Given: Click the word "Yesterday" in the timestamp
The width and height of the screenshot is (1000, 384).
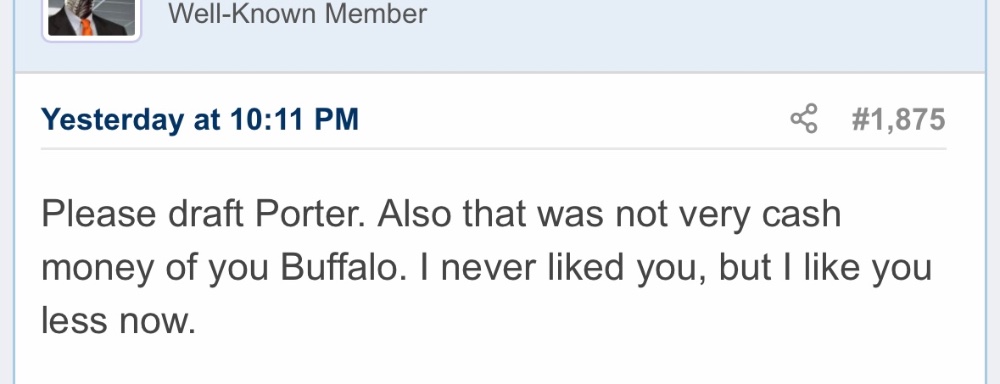Looking at the screenshot, I should pyautogui.click(x=112, y=120).
